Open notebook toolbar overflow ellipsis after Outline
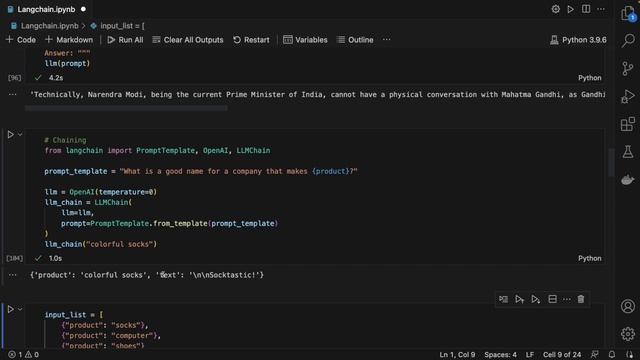 click(386, 40)
